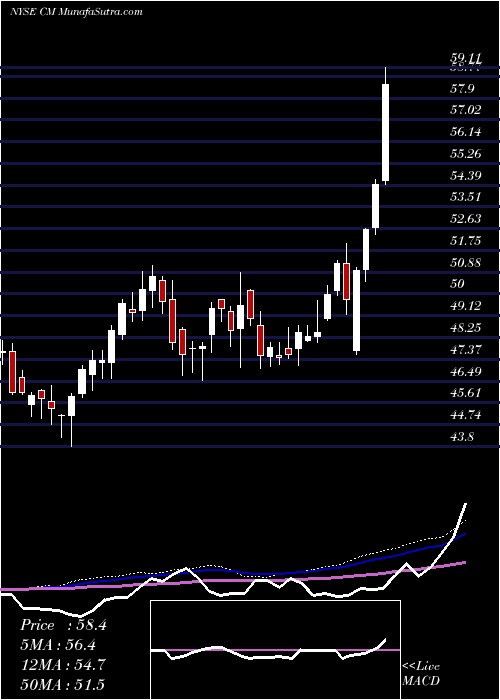
Task: Click the 45.61 price axis label
Action: [466, 393]
